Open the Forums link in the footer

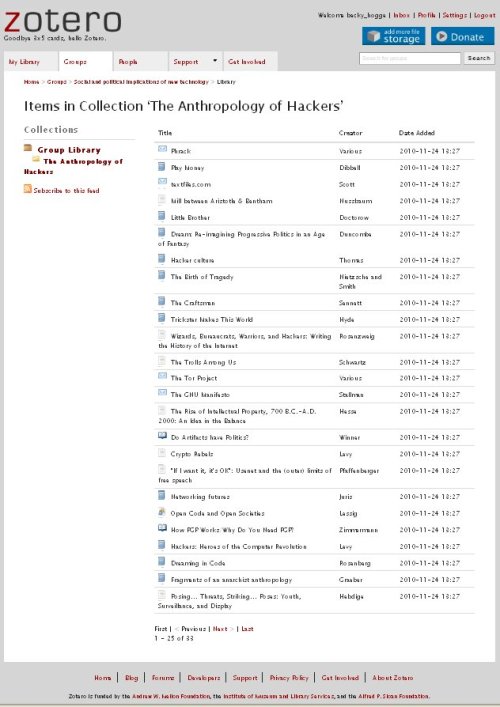click(163, 677)
